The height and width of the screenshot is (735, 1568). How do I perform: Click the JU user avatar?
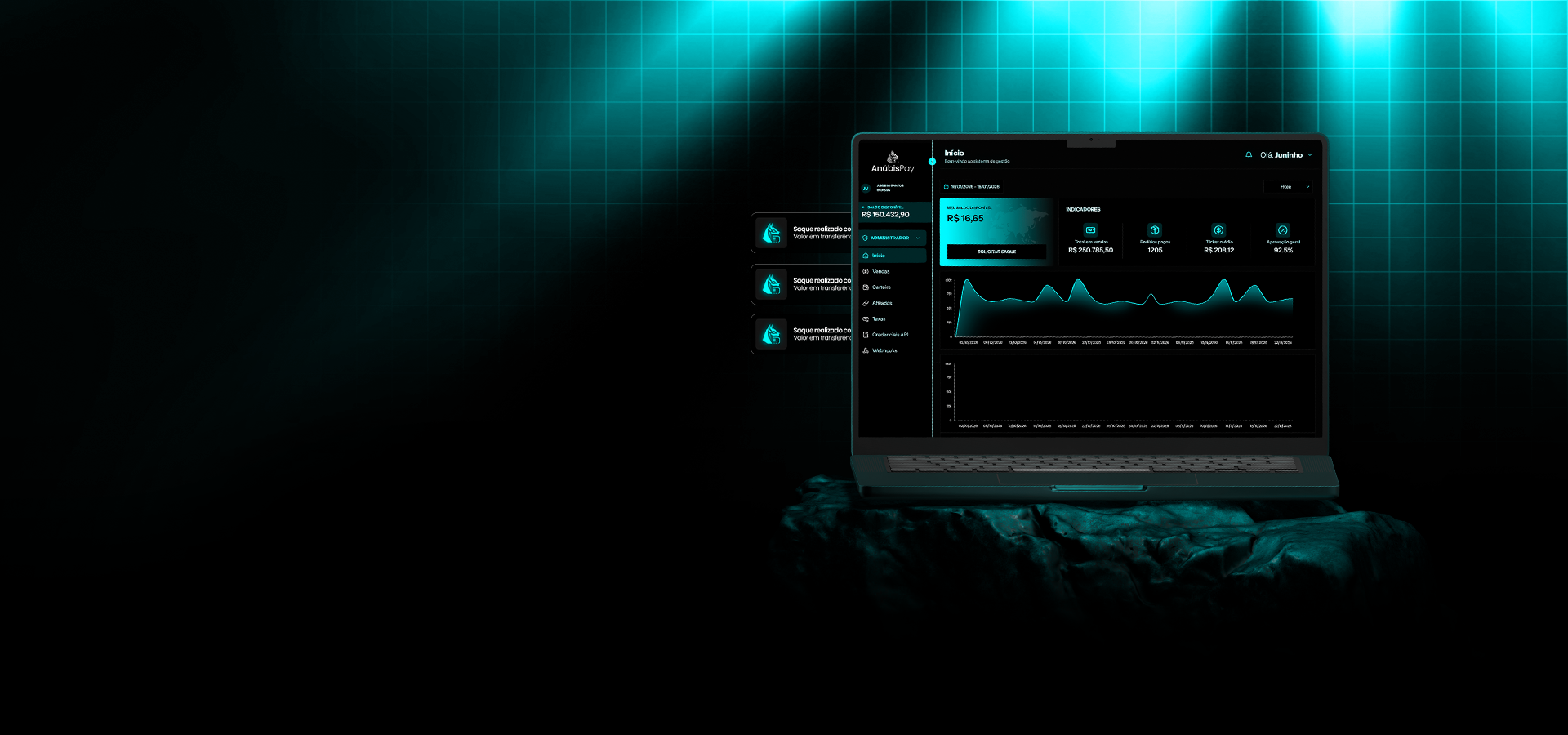866,188
